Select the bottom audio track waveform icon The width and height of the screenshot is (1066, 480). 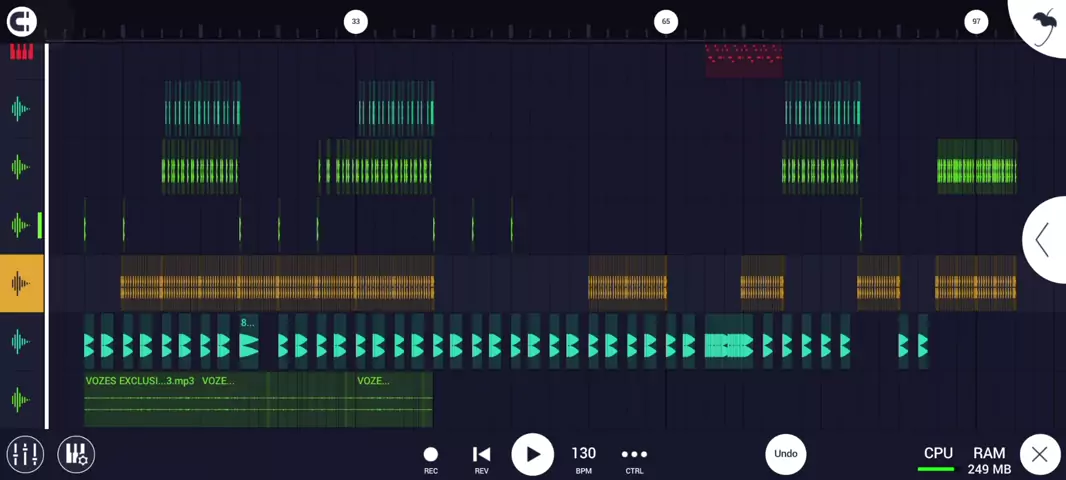pyautogui.click(x=21, y=400)
